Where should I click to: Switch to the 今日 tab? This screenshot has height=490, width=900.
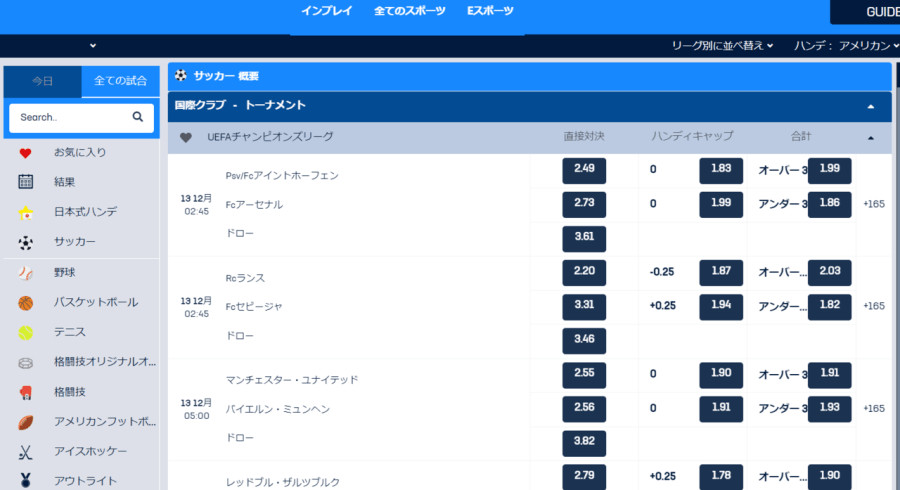pos(42,81)
